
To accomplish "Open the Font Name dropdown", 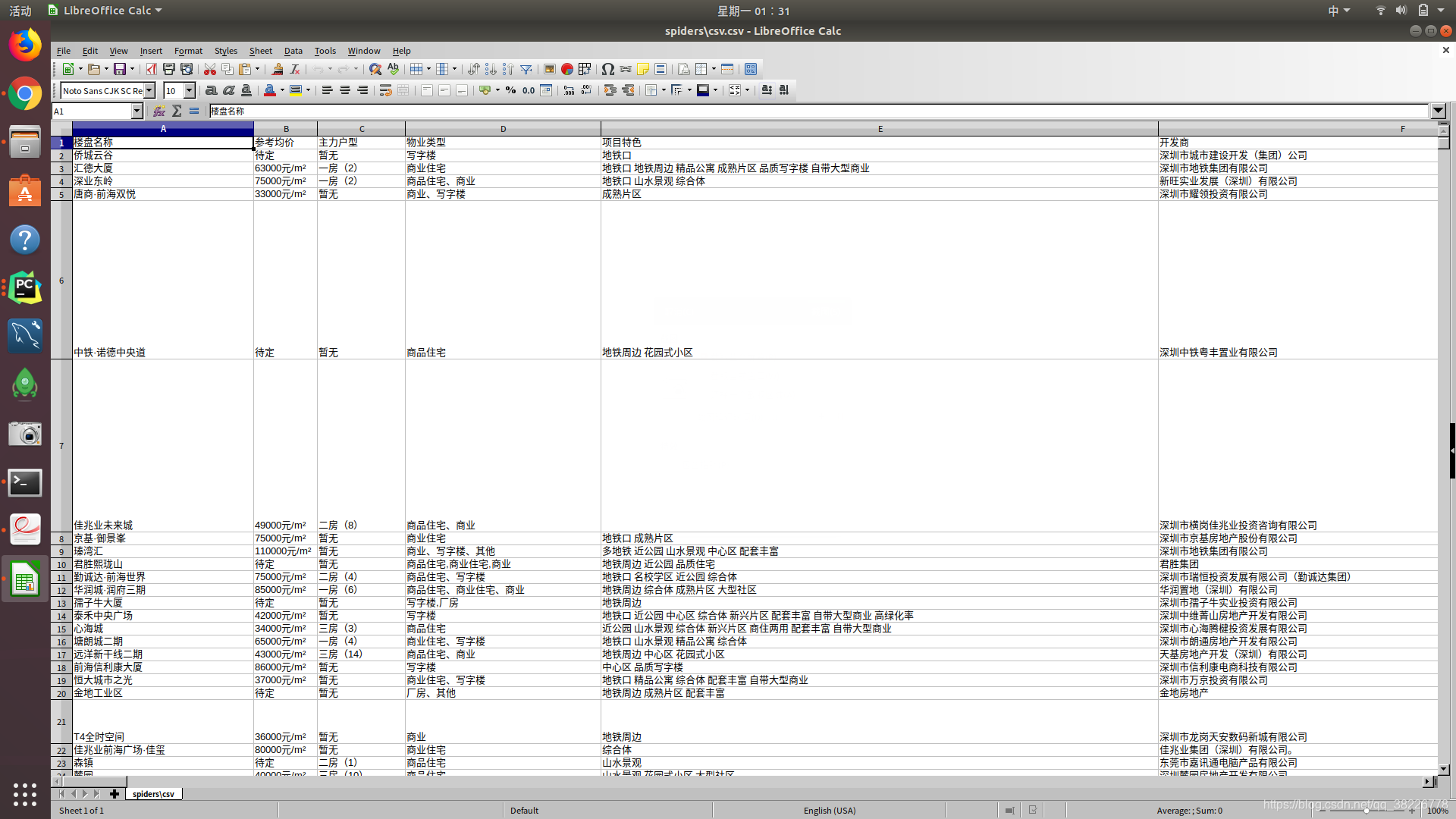I will 149,90.
